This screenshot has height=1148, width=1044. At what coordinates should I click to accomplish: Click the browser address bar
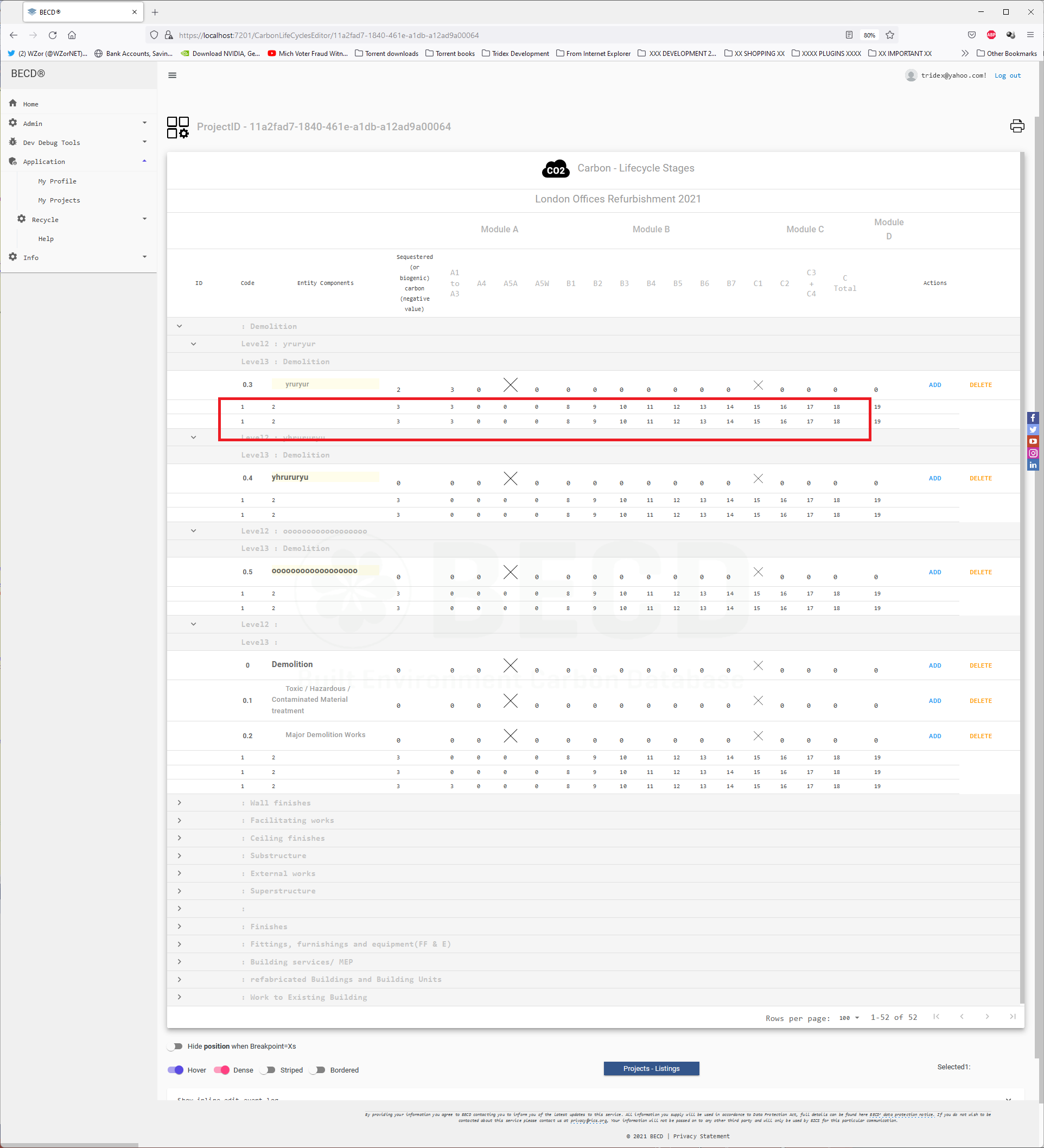coord(507,35)
